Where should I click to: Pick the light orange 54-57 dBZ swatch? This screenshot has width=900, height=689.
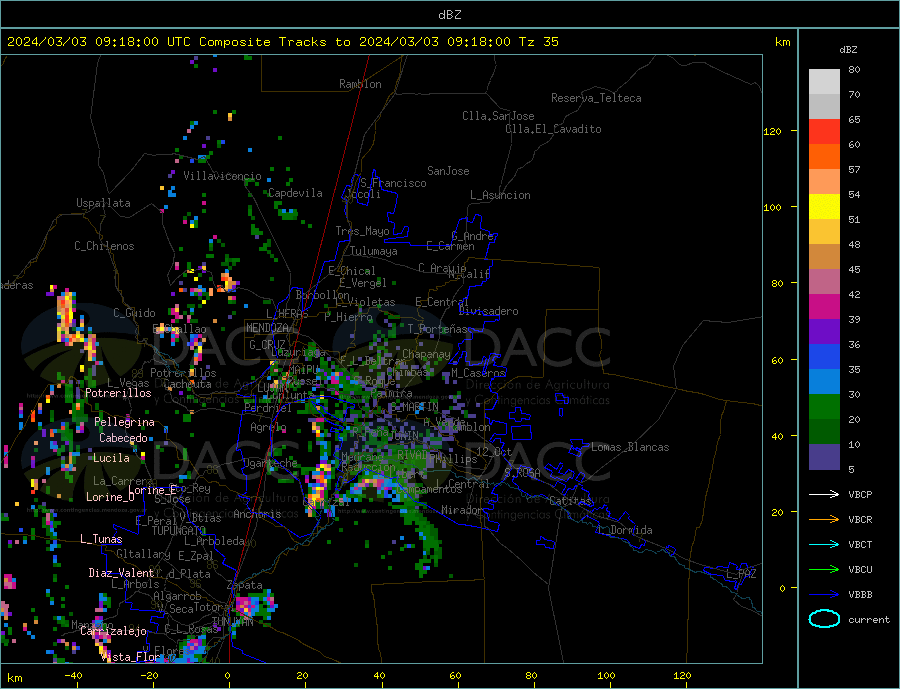pos(824,182)
